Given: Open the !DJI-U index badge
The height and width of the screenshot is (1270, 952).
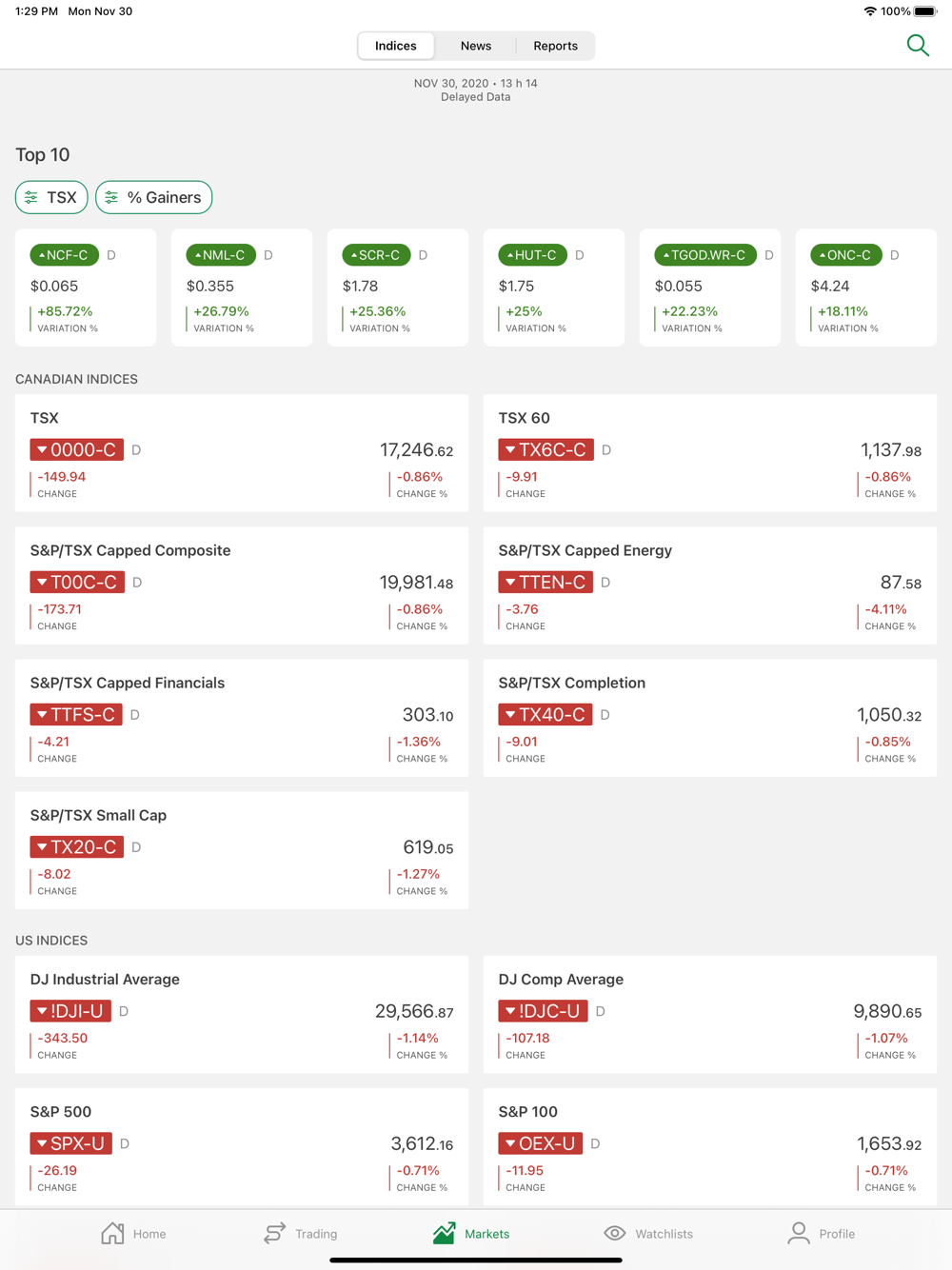Looking at the screenshot, I should point(70,1011).
